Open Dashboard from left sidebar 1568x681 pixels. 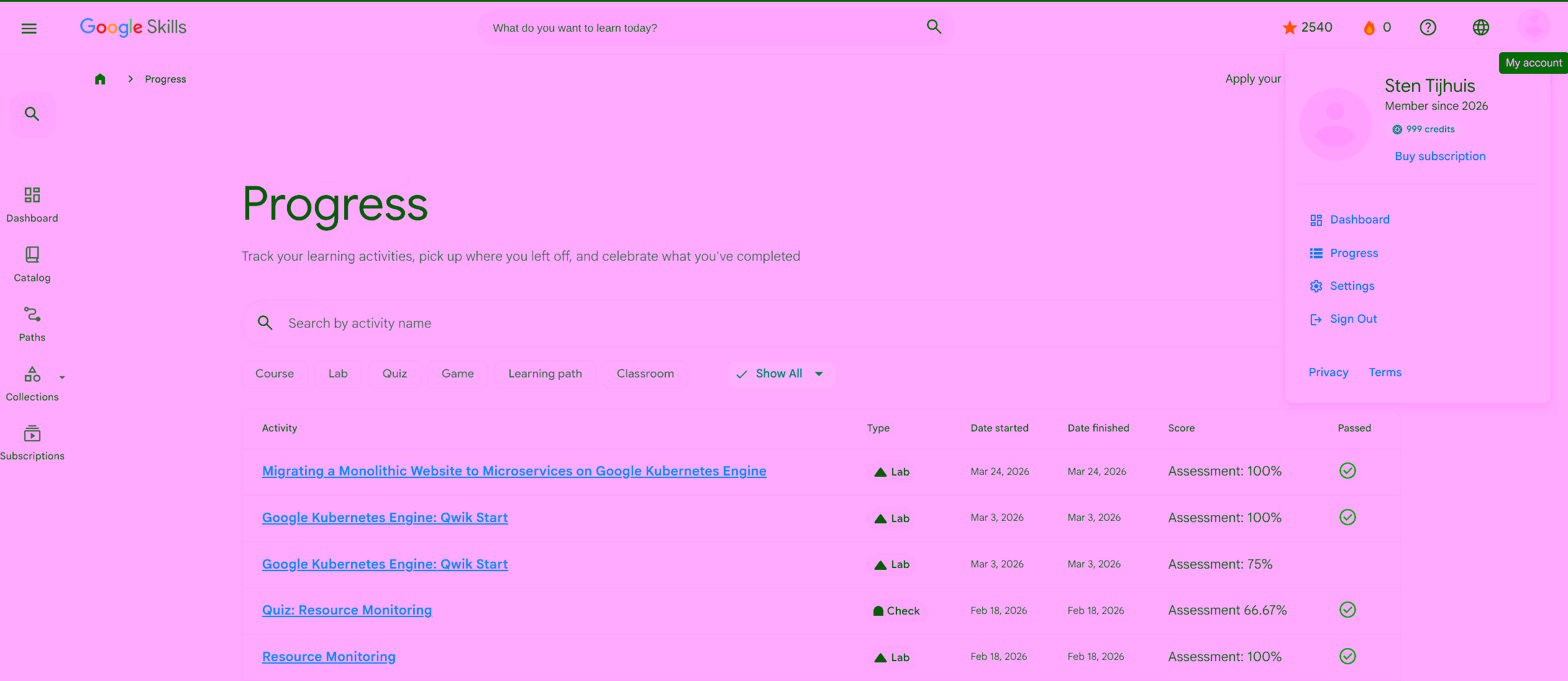click(x=32, y=205)
